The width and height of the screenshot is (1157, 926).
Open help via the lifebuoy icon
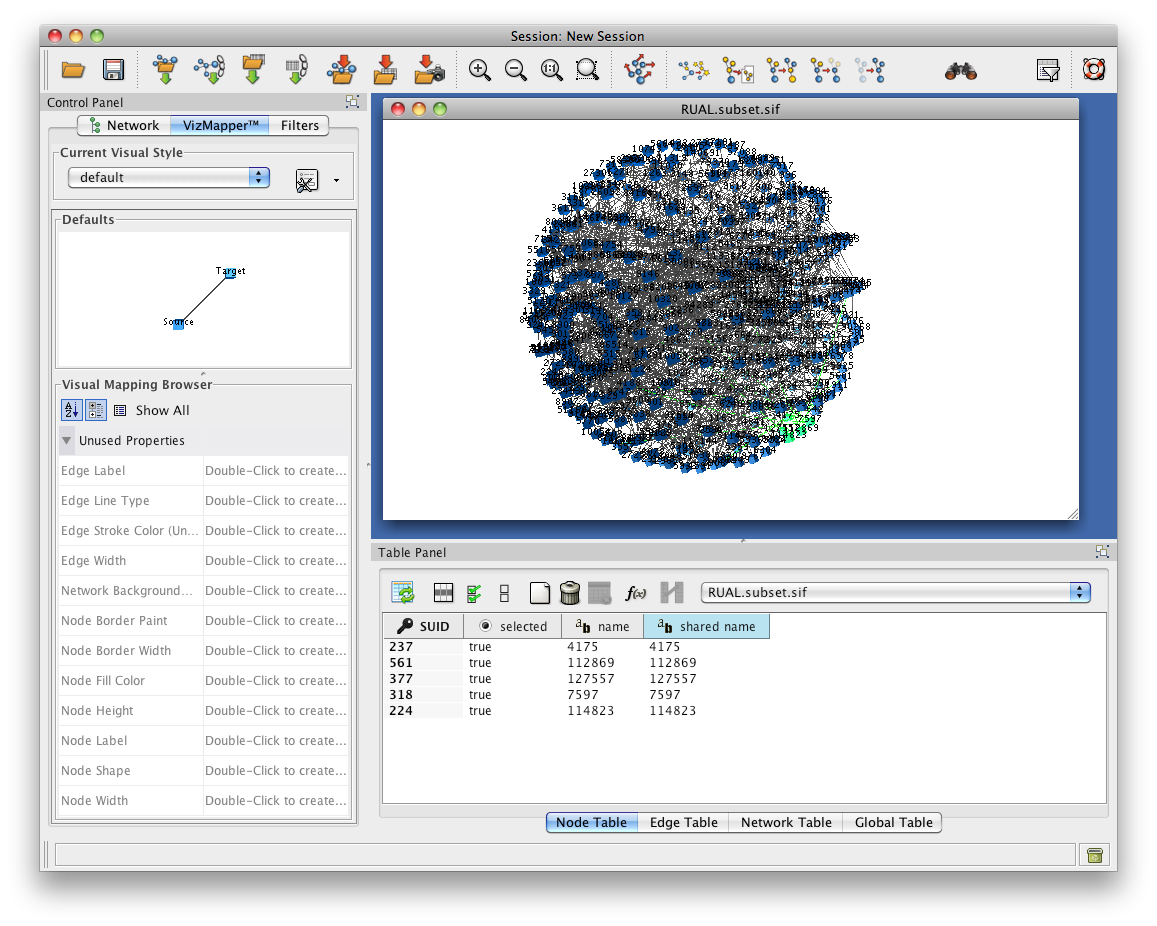pos(1094,70)
